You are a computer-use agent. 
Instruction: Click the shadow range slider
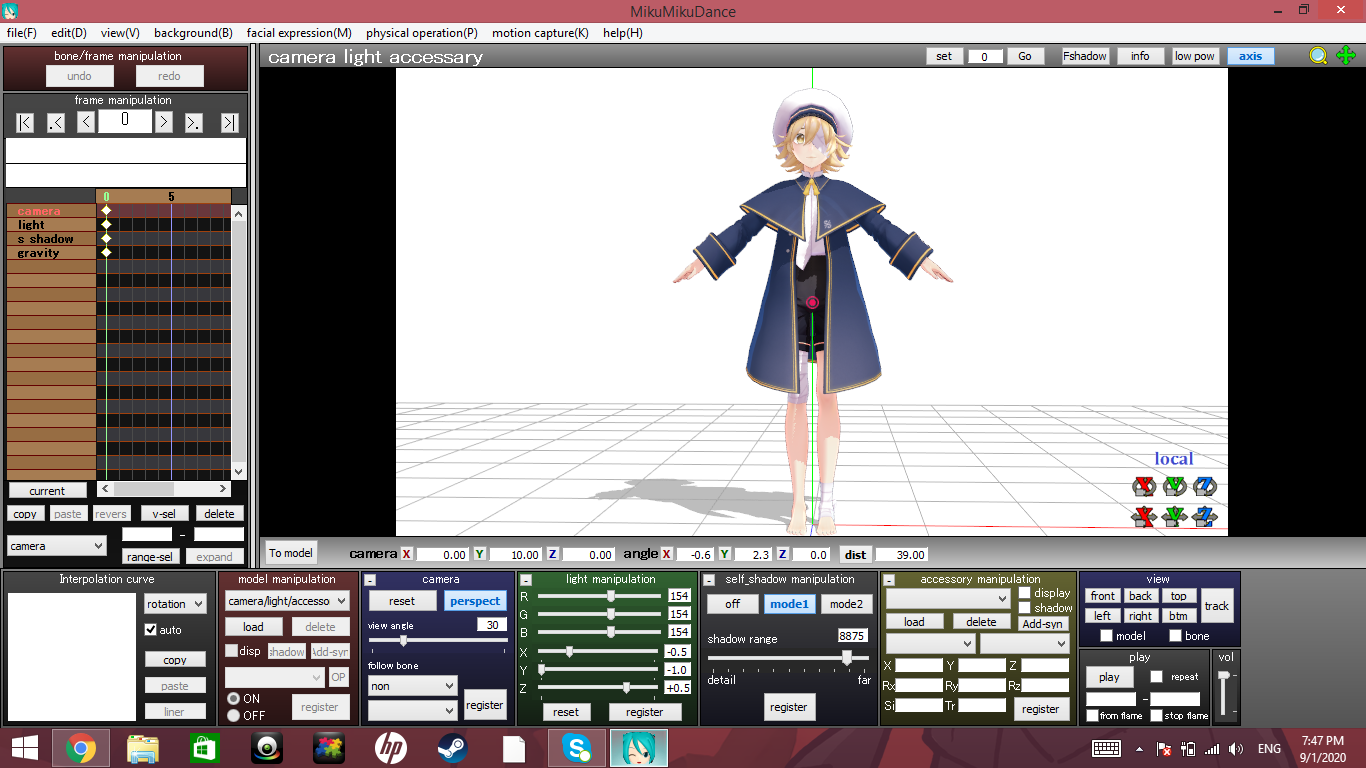click(789, 657)
